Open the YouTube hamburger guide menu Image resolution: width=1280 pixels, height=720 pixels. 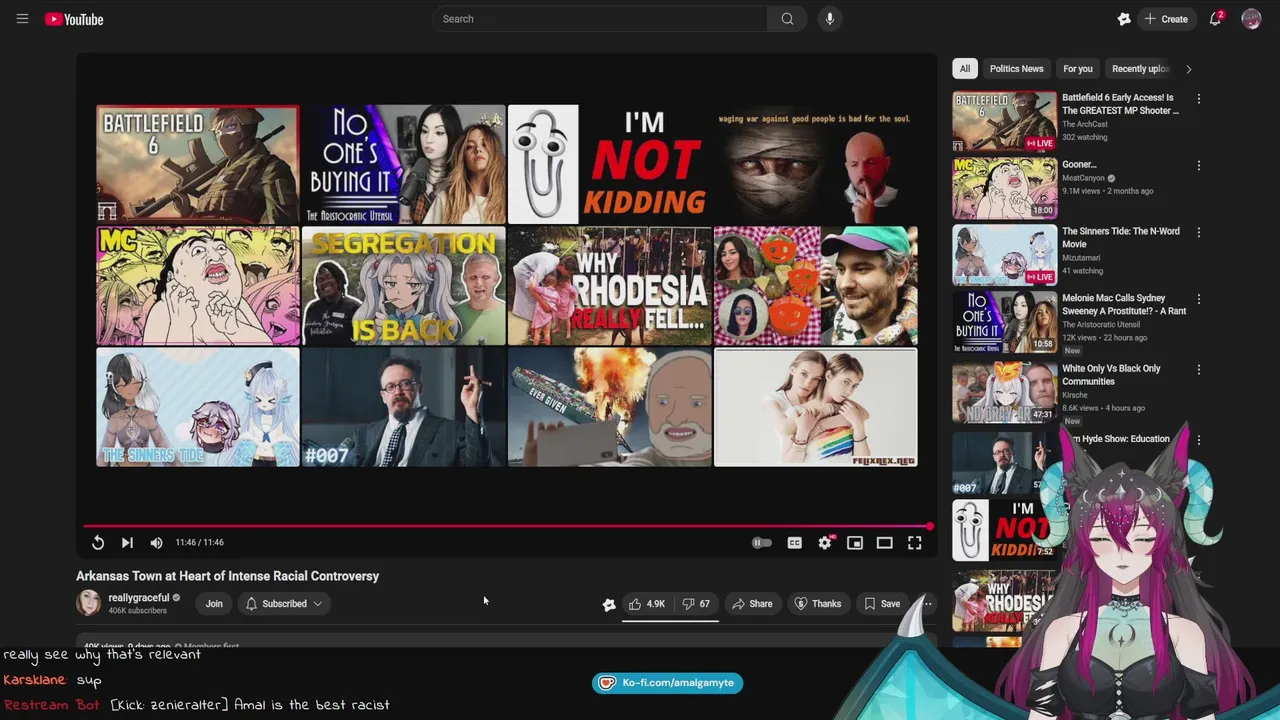coord(22,19)
